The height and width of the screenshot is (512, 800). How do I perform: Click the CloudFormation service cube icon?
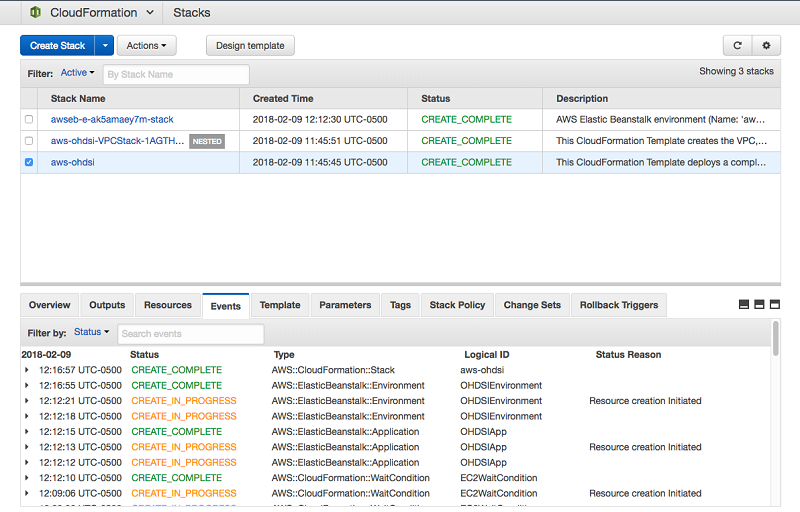tap(35, 13)
